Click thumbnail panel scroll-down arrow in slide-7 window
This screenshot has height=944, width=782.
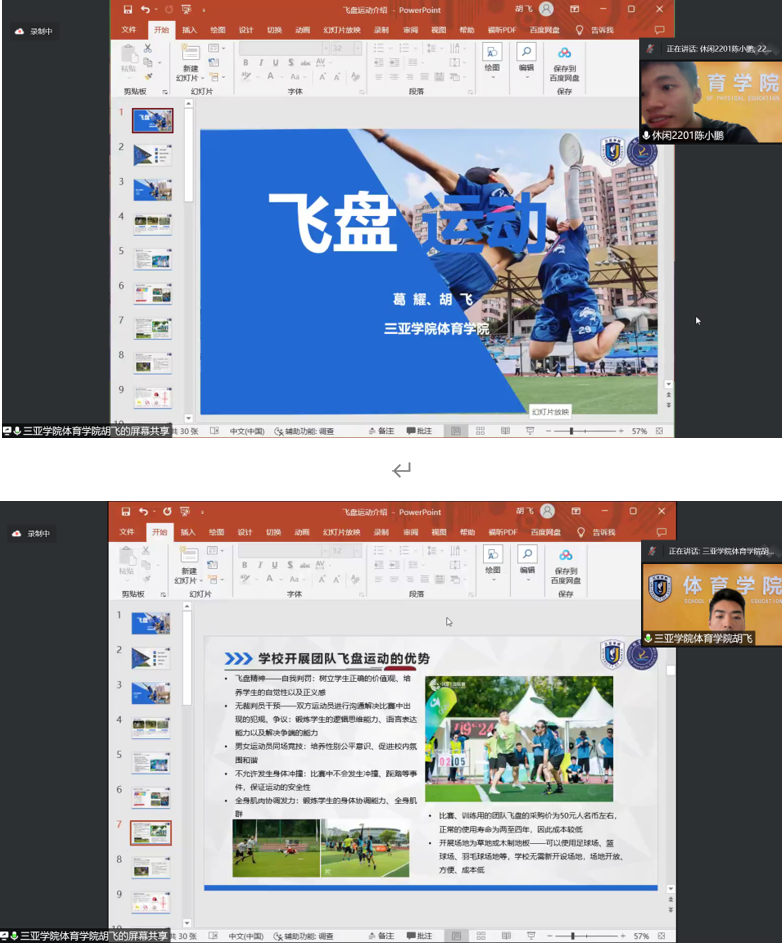click(187, 922)
